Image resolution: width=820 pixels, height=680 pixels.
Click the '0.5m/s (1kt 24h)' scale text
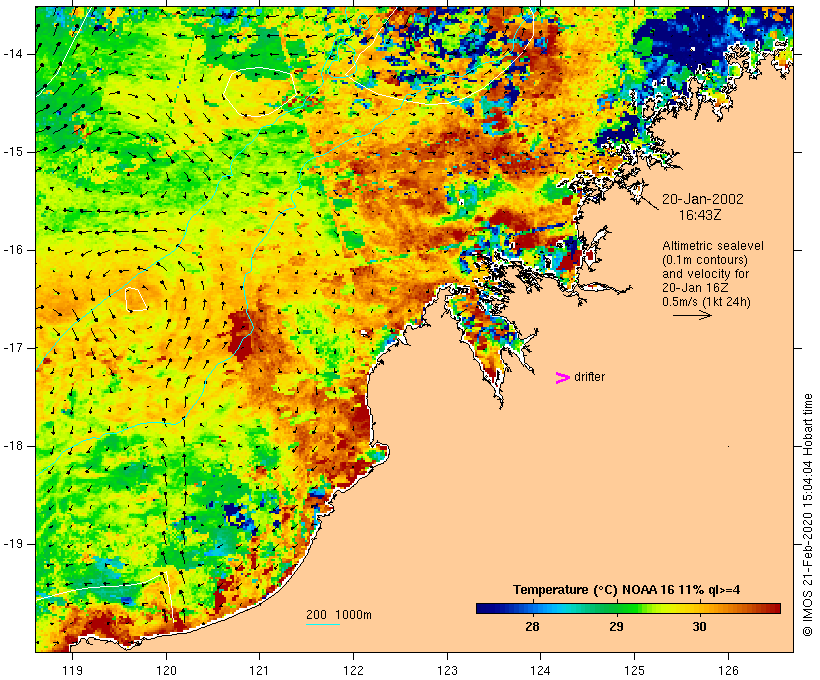707,302
